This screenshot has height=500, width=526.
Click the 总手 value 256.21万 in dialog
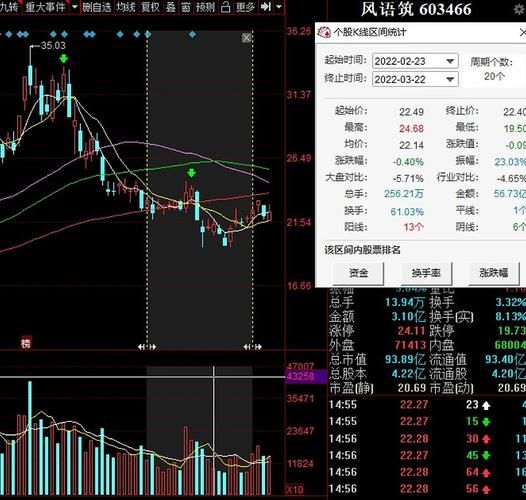[x=404, y=194]
